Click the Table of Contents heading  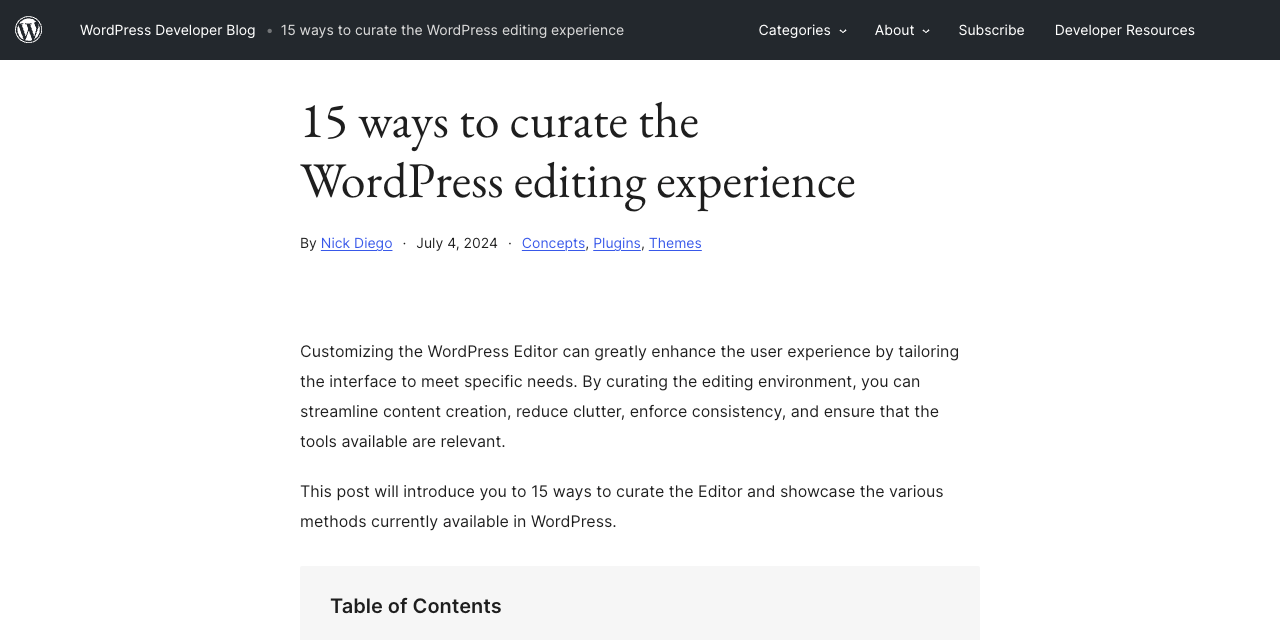click(x=416, y=606)
